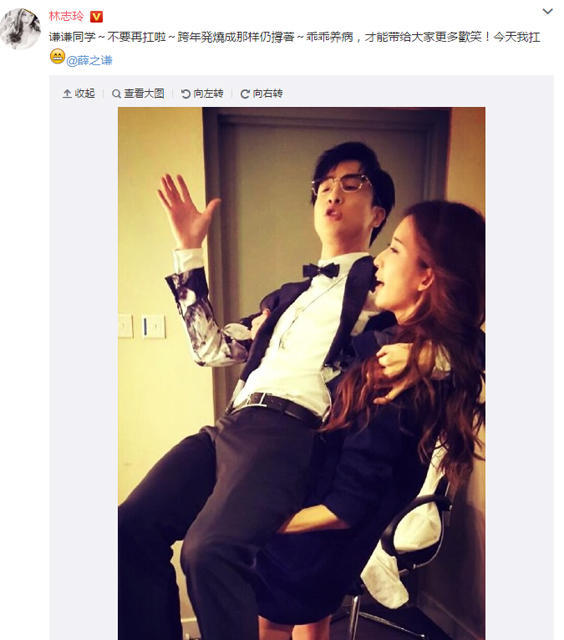564x640 pixels.
Task: Follow the @薛之谦 mention link
Action: coord(89,61)
